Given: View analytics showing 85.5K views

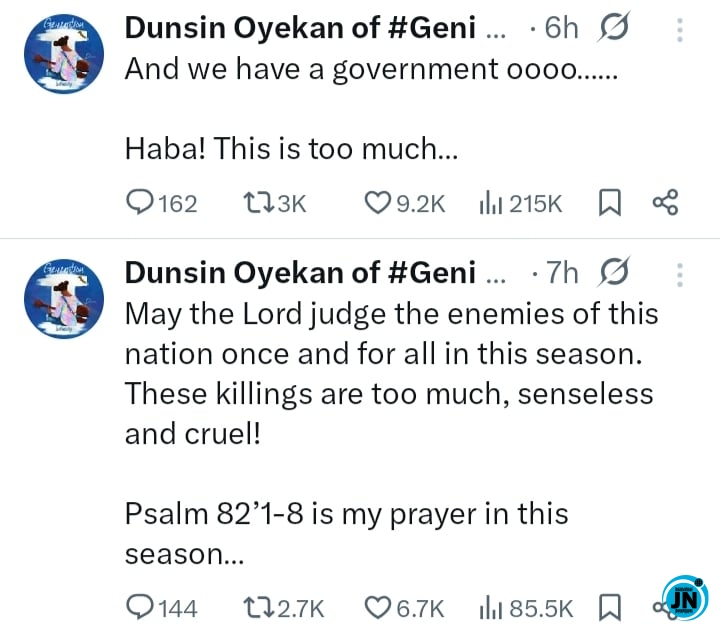Looking at the screenshot, I should point(489,607).
